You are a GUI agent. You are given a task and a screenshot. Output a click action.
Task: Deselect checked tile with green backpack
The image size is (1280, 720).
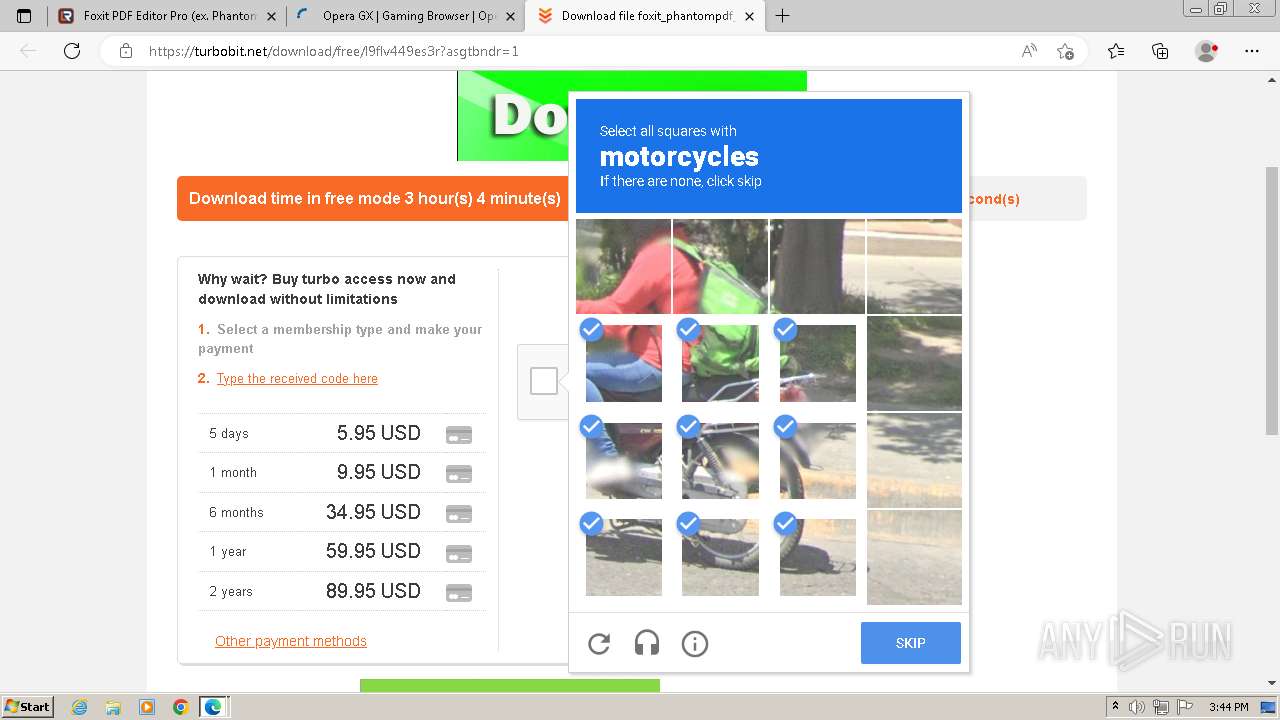coord(720,363)
